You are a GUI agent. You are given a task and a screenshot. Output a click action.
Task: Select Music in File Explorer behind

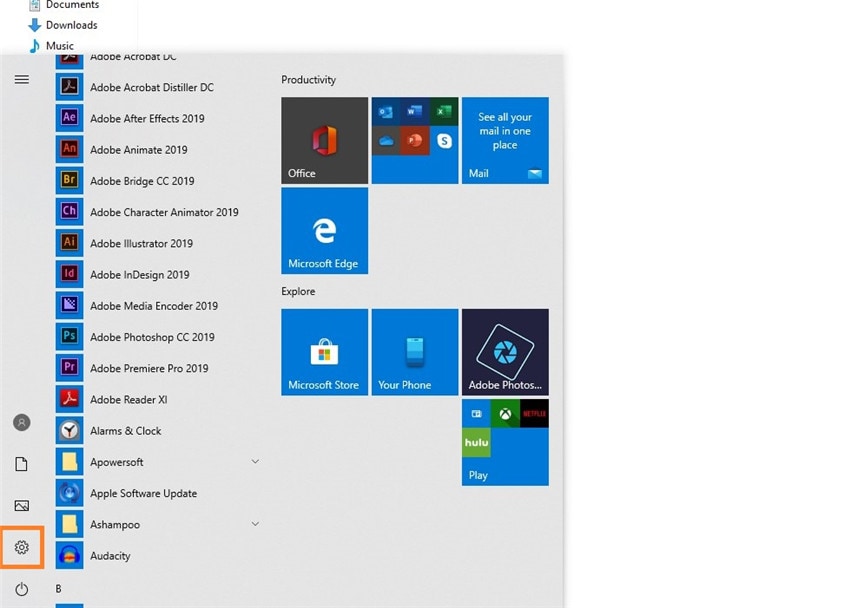coord(51,46)
